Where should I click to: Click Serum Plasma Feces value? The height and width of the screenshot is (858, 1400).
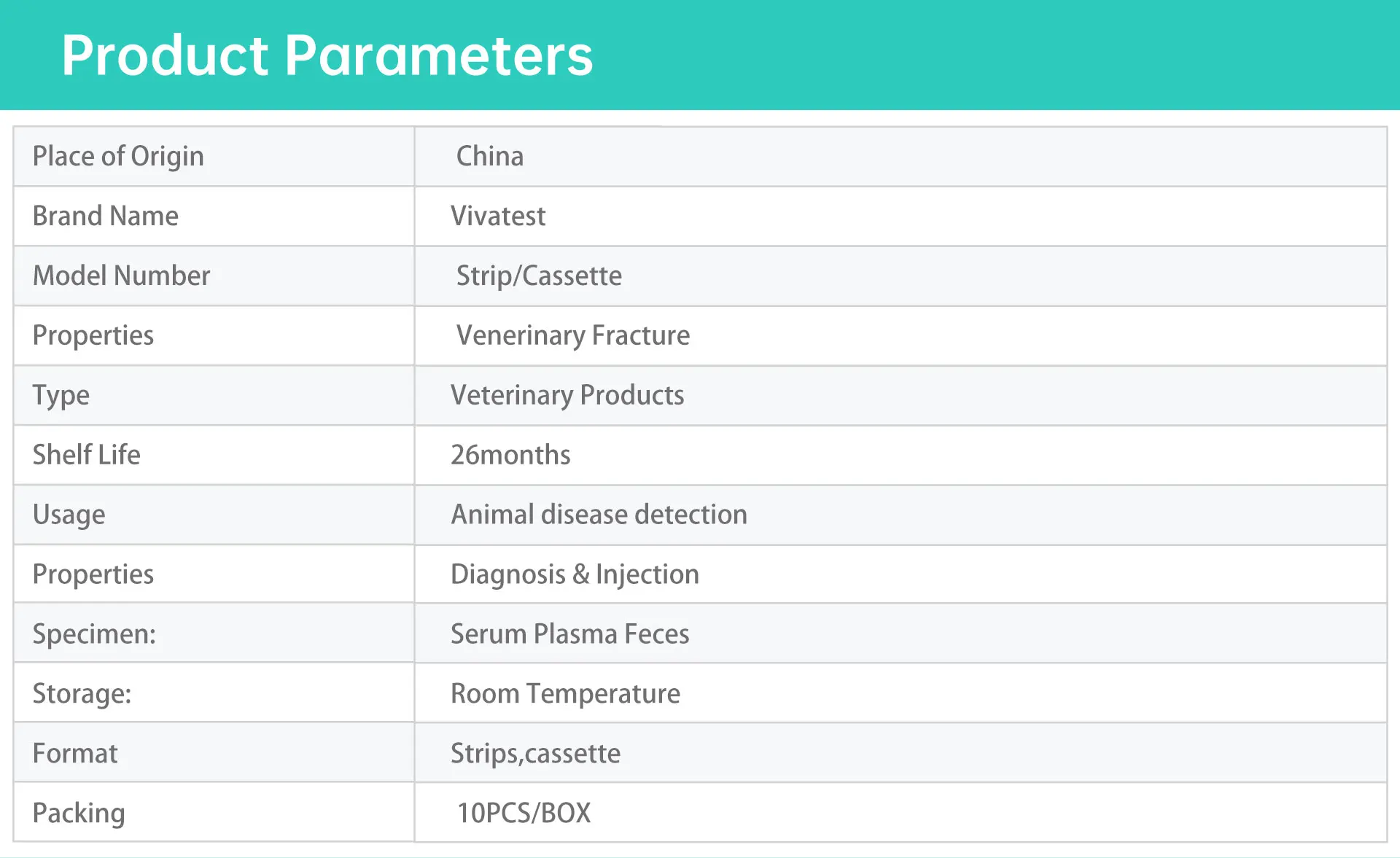[569, 634]
